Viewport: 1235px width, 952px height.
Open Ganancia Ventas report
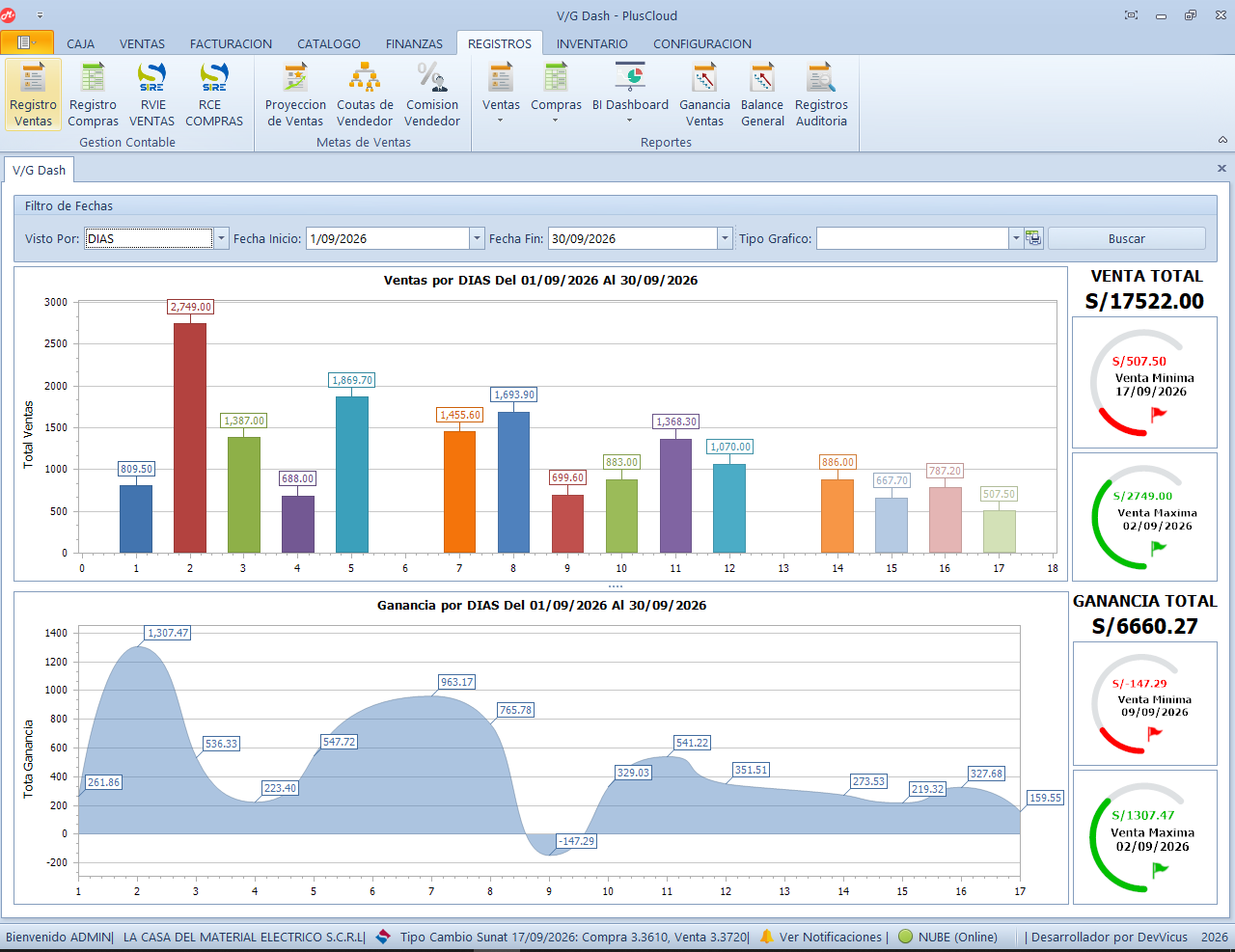click(704, 95)
